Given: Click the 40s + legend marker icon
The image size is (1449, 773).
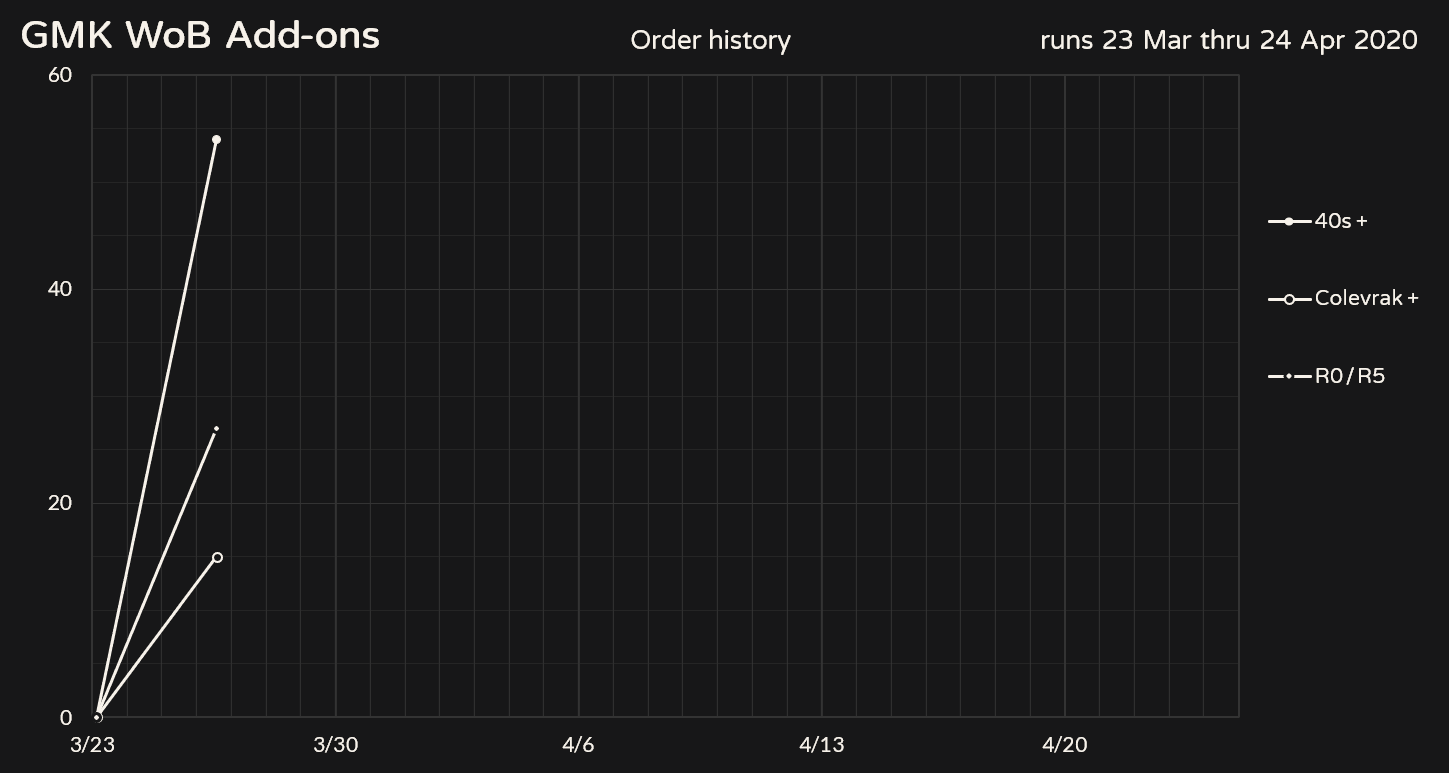Looking at the screenshot, I should 1289,221.
